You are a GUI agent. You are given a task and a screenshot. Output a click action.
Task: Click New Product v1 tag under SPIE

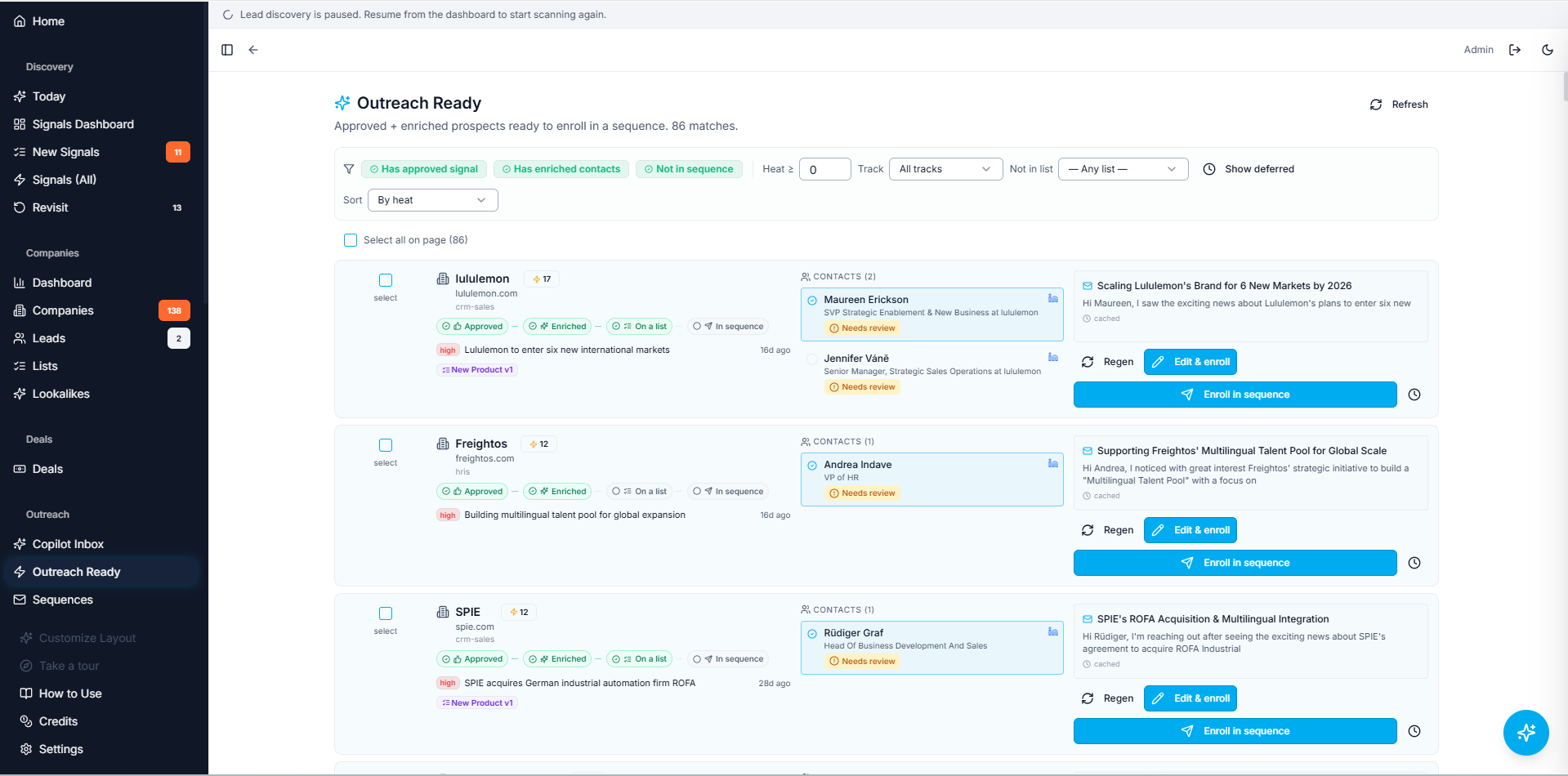(477, 702)
